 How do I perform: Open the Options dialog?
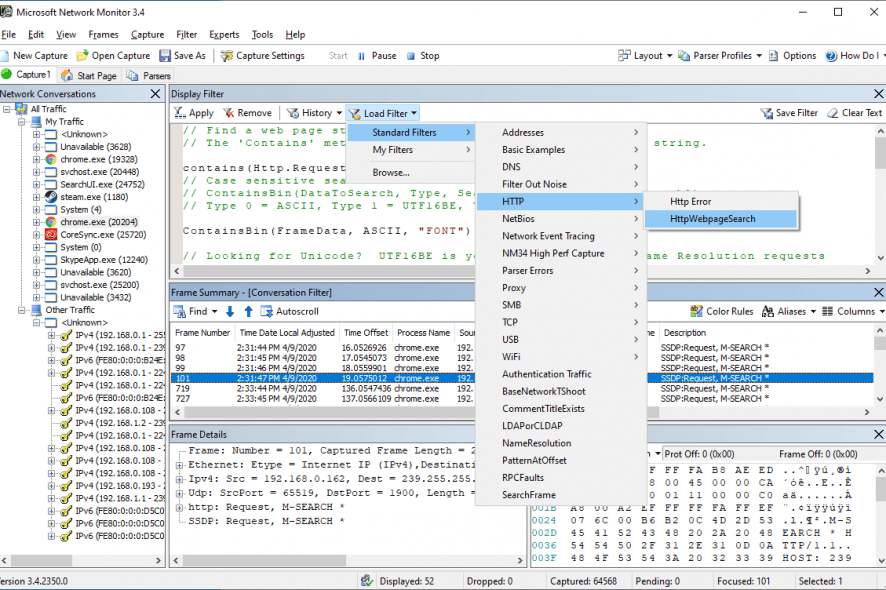(x=792, y=55)
